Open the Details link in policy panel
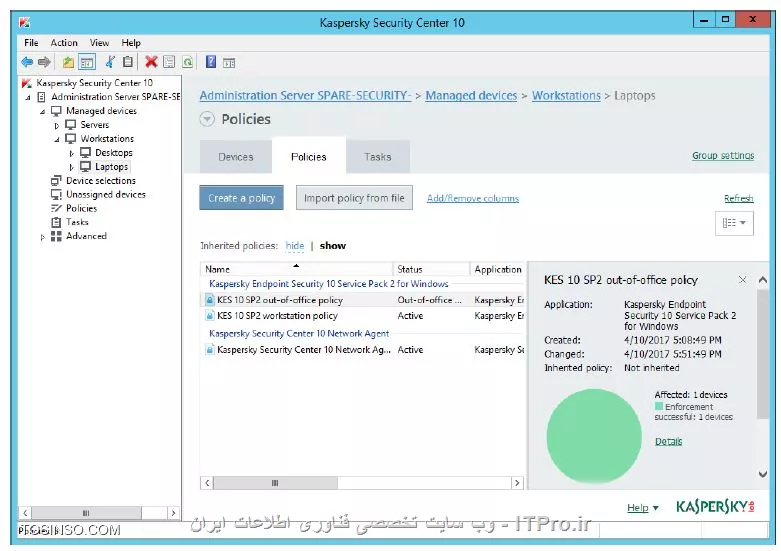Viewport: 781px width, 551px height. [x=668, y=441]
